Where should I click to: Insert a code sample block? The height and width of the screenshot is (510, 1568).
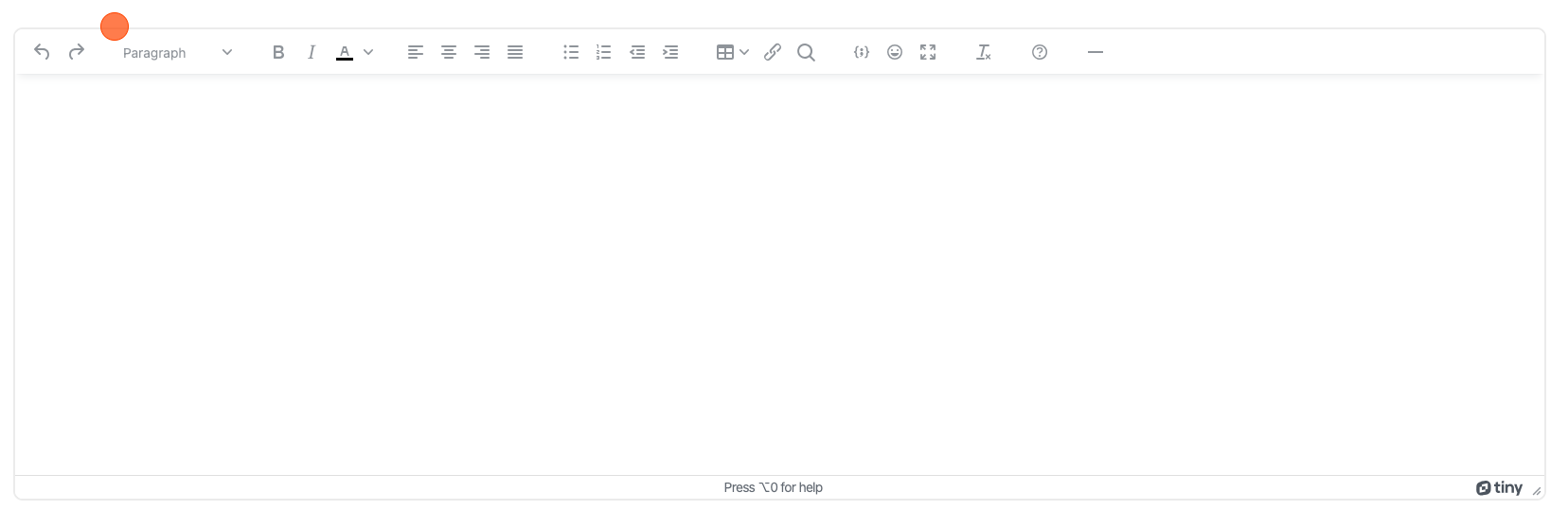pyautogui.click(x=862, y=53)
